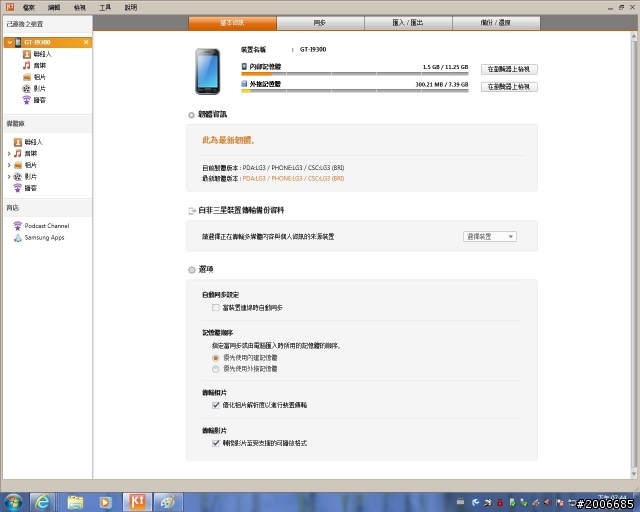Image resolution: width=640 pixels, height=512 pixels.
Task: Open Music note icon in the Library section
Action: (x=18, y=154)
